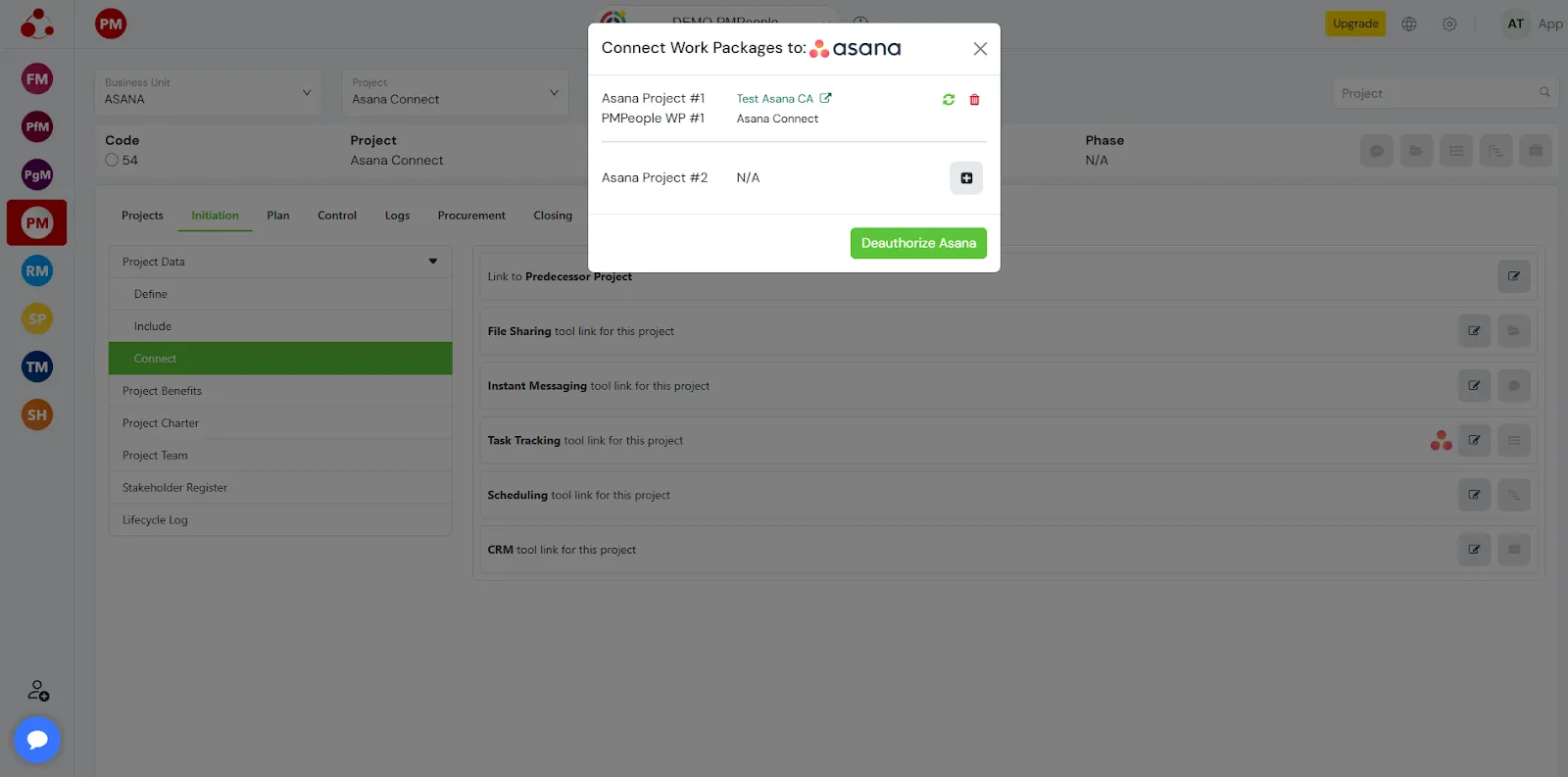
Task: Select the radio button for code 54
Action: click(x=112, y=161)
